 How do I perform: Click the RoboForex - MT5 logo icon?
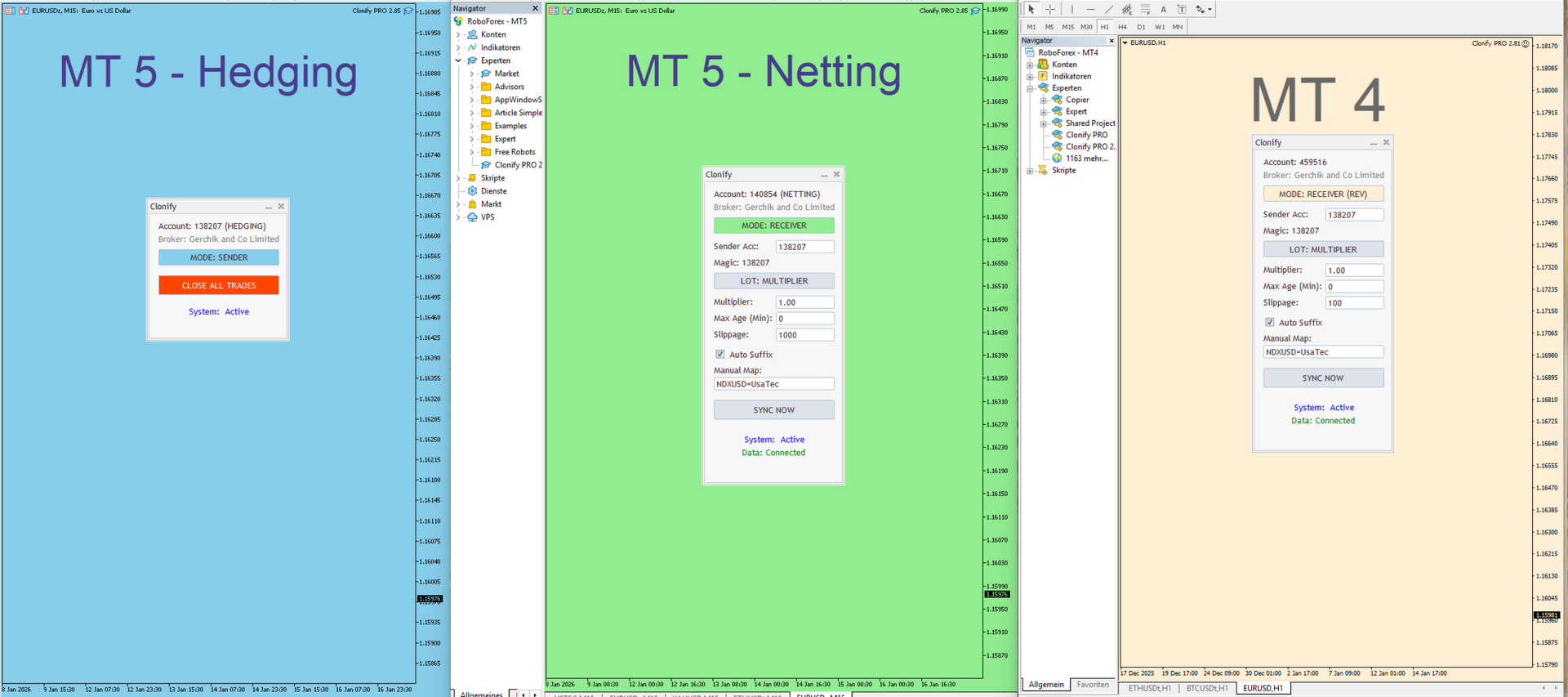458,21
